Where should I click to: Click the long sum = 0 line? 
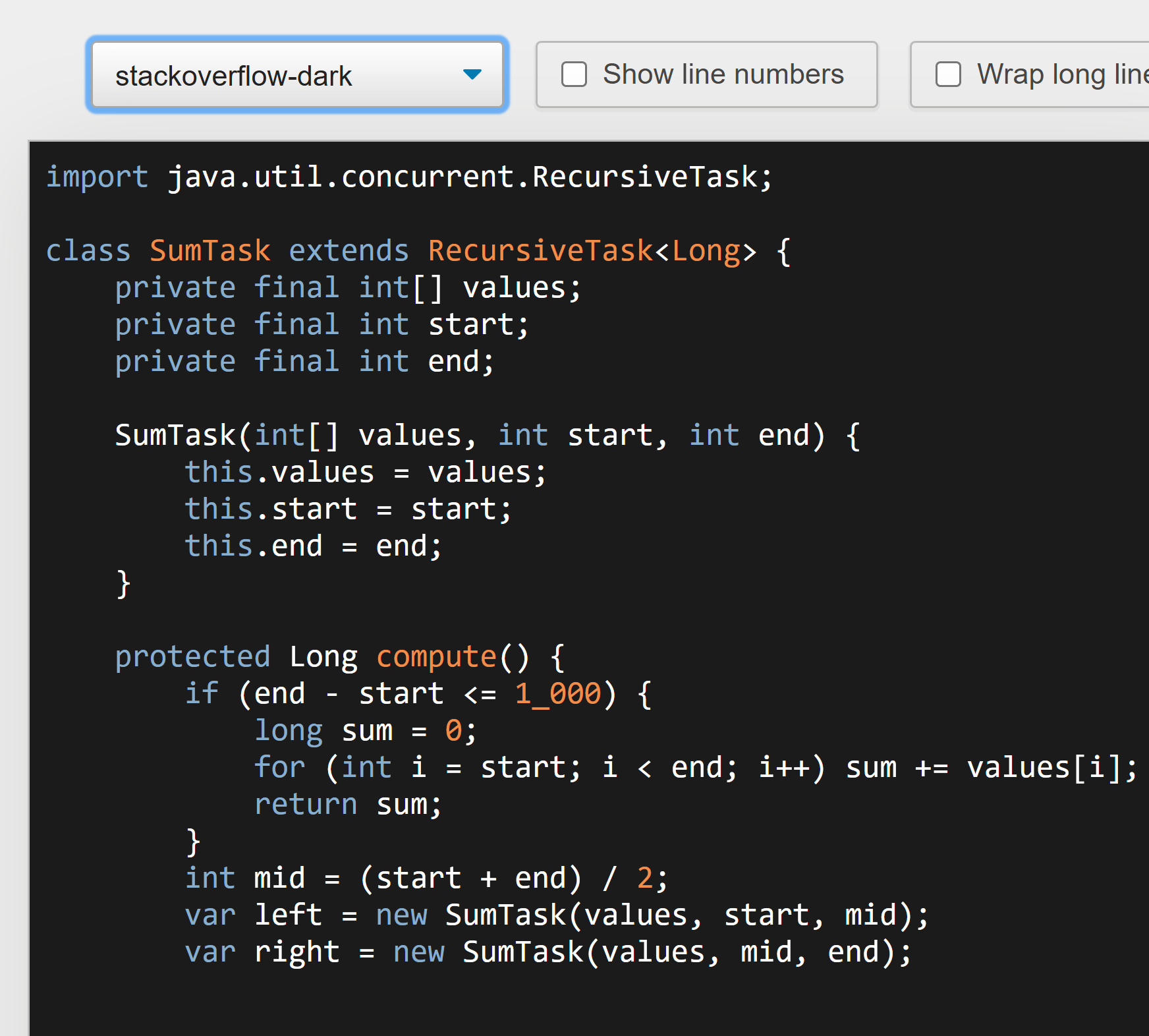(366, 730)
